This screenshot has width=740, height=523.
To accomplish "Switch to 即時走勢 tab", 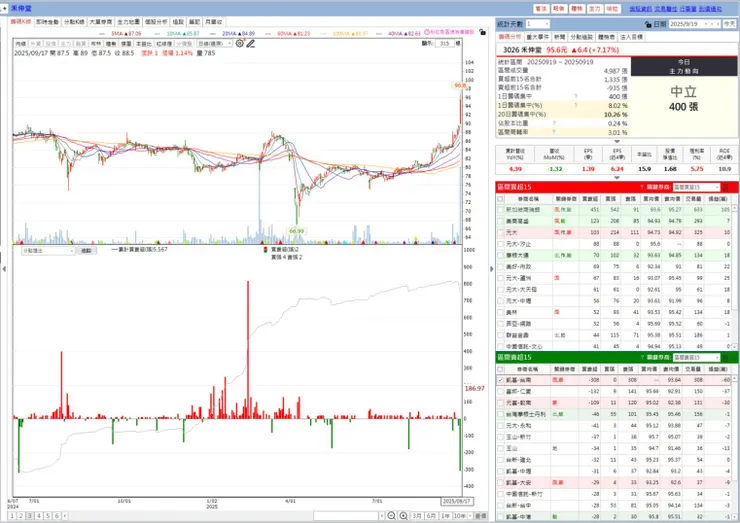I will pos(48,22).
